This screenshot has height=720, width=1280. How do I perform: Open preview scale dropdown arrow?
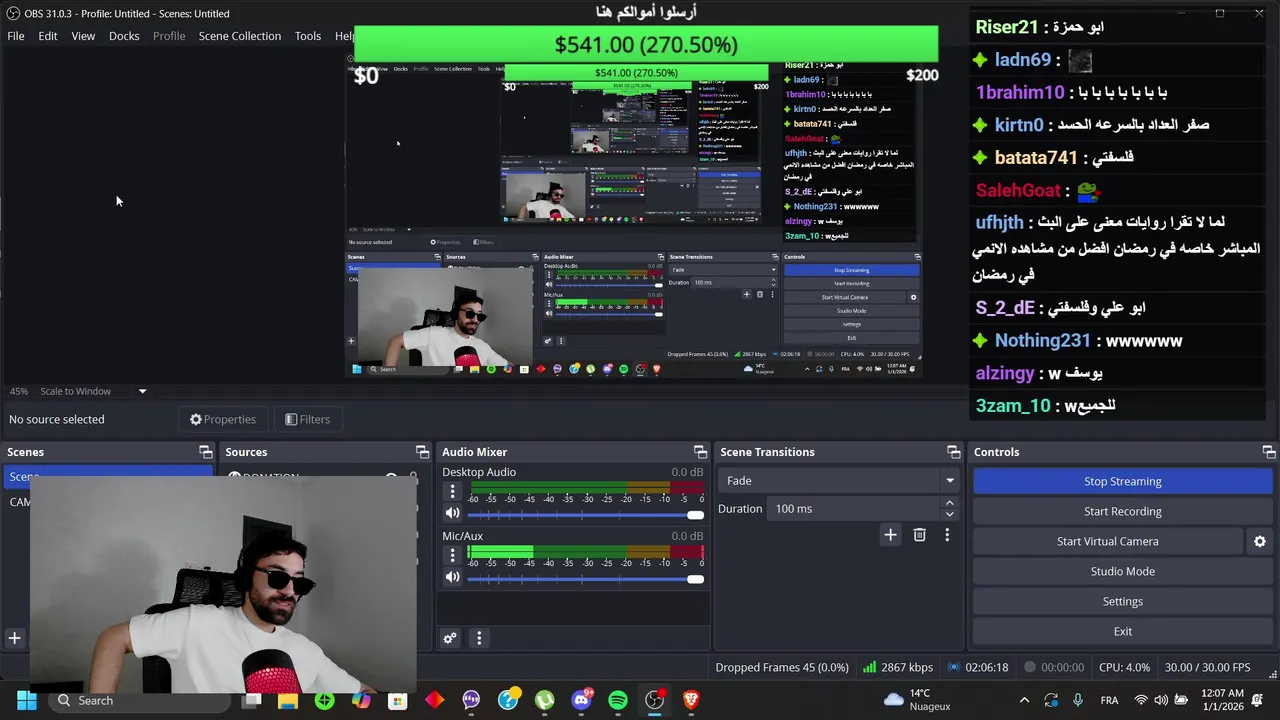coord(142,391)
